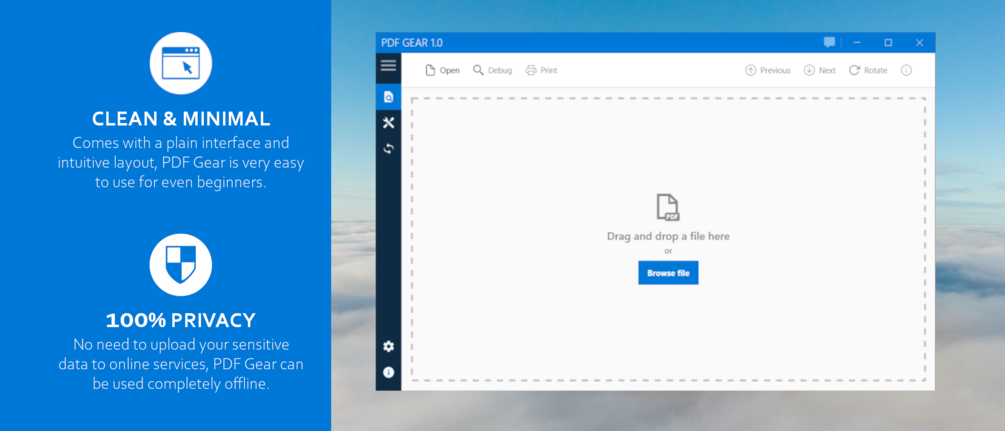
Task: Maximize the PDF Gear window
Action: pyautogui.click(x=888, y=43)
